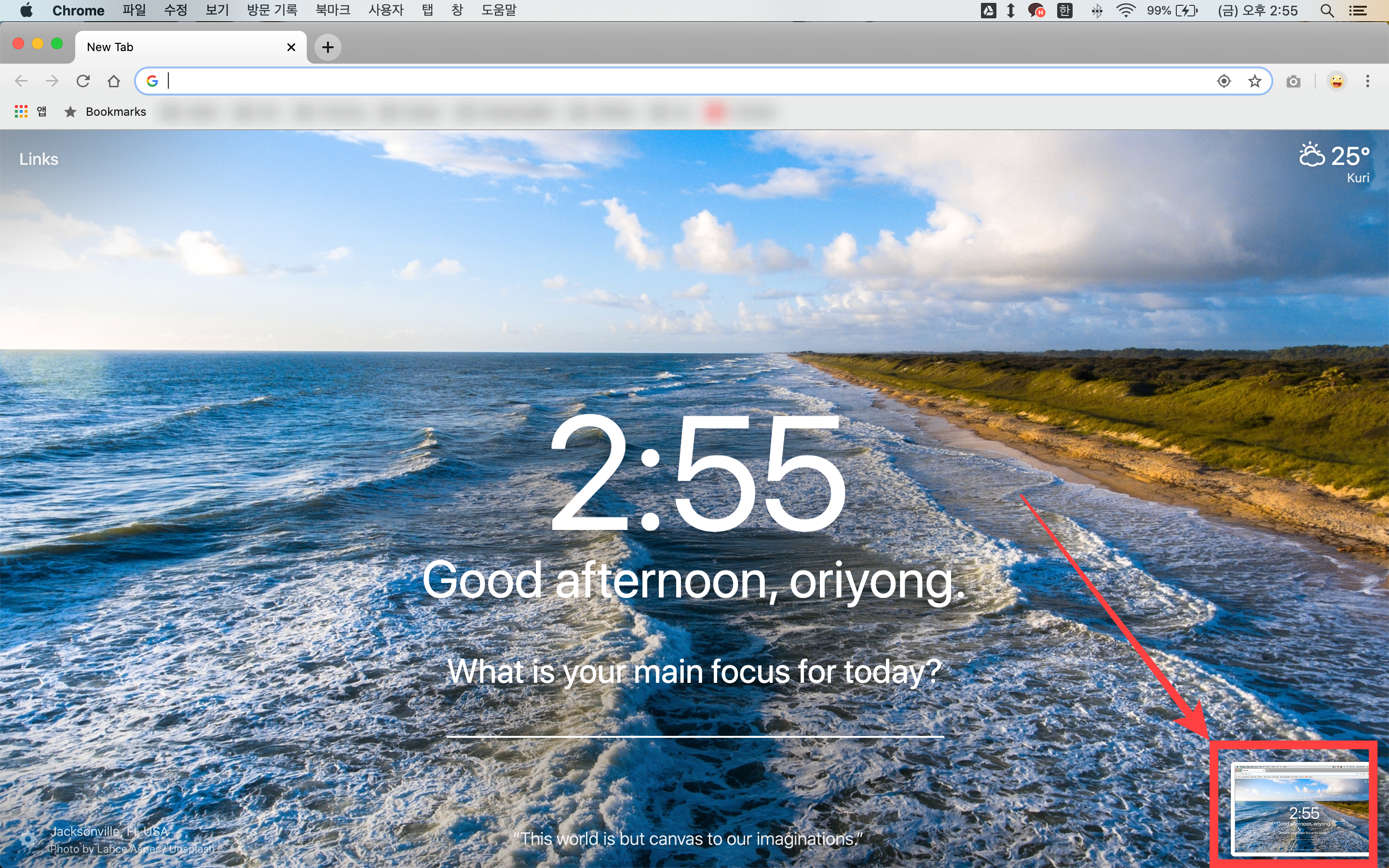The width and height of the screenshot is (1389, 868).
Task: Click the Reload page icon
Action: (x=83, y=81)
